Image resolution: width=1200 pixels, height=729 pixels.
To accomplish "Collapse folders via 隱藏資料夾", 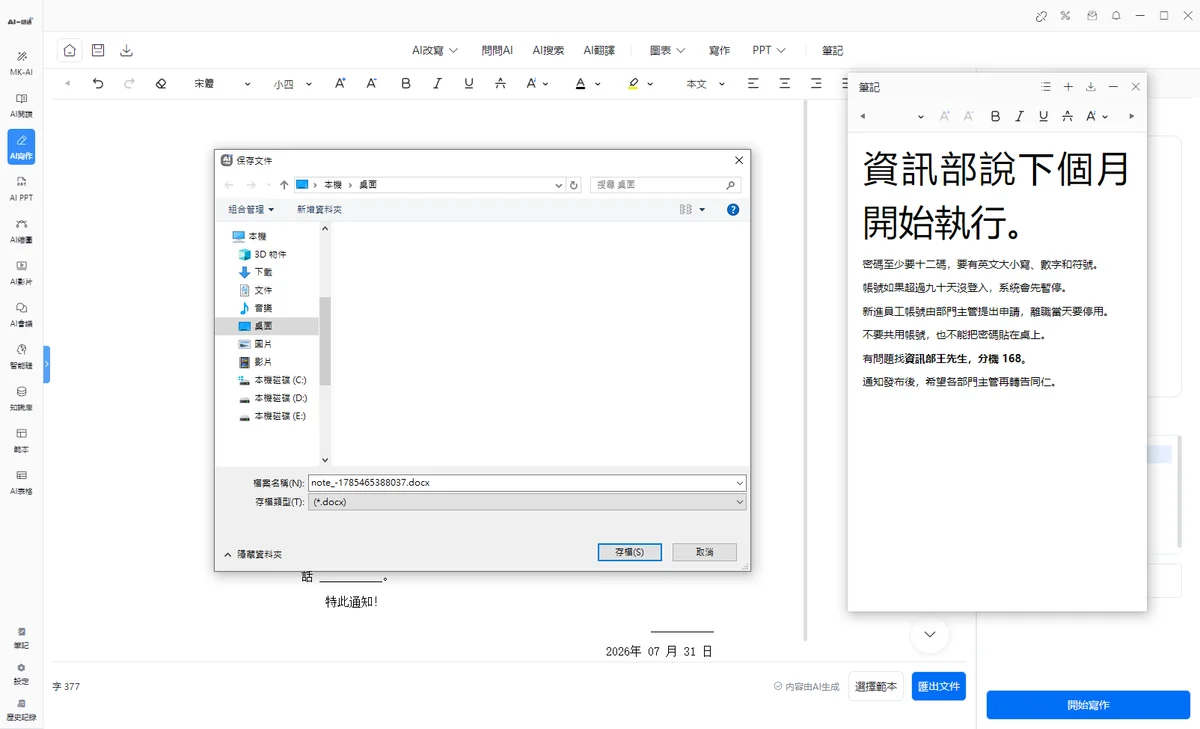I will click(253, 554).
